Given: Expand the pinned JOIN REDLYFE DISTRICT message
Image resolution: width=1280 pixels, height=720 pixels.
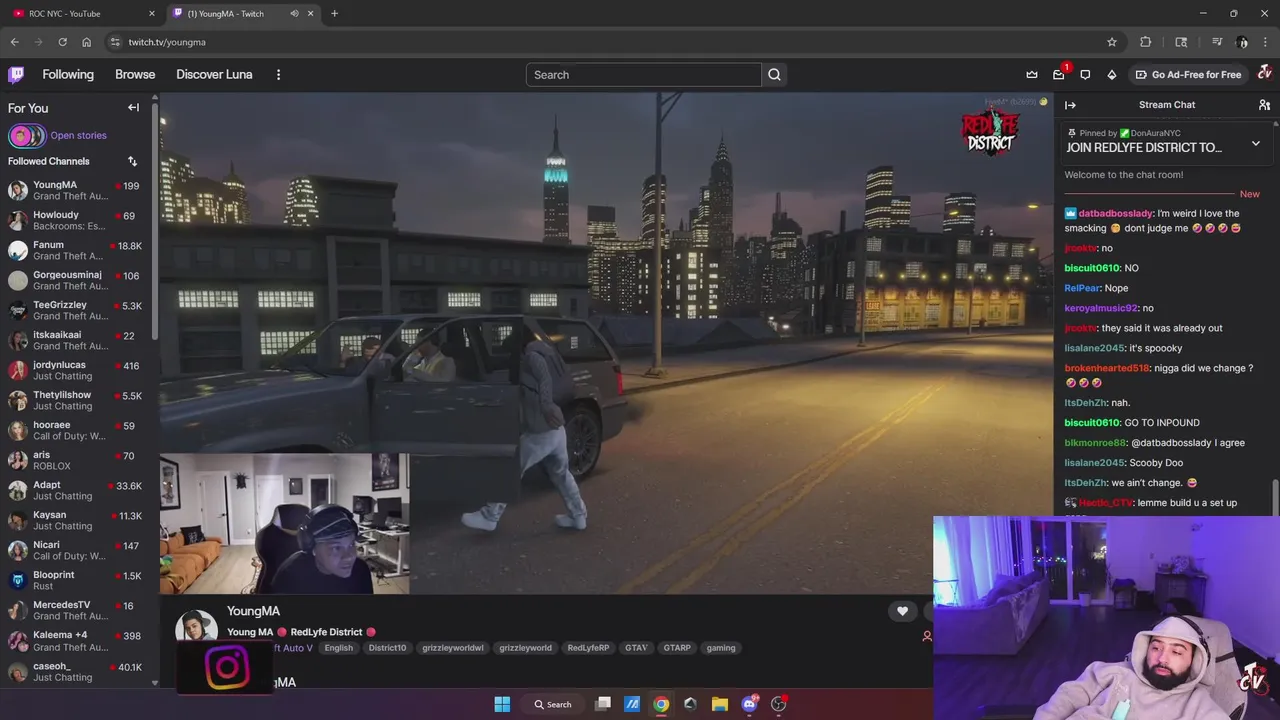Looking at the screenshot, I should tap(1255, 144).
